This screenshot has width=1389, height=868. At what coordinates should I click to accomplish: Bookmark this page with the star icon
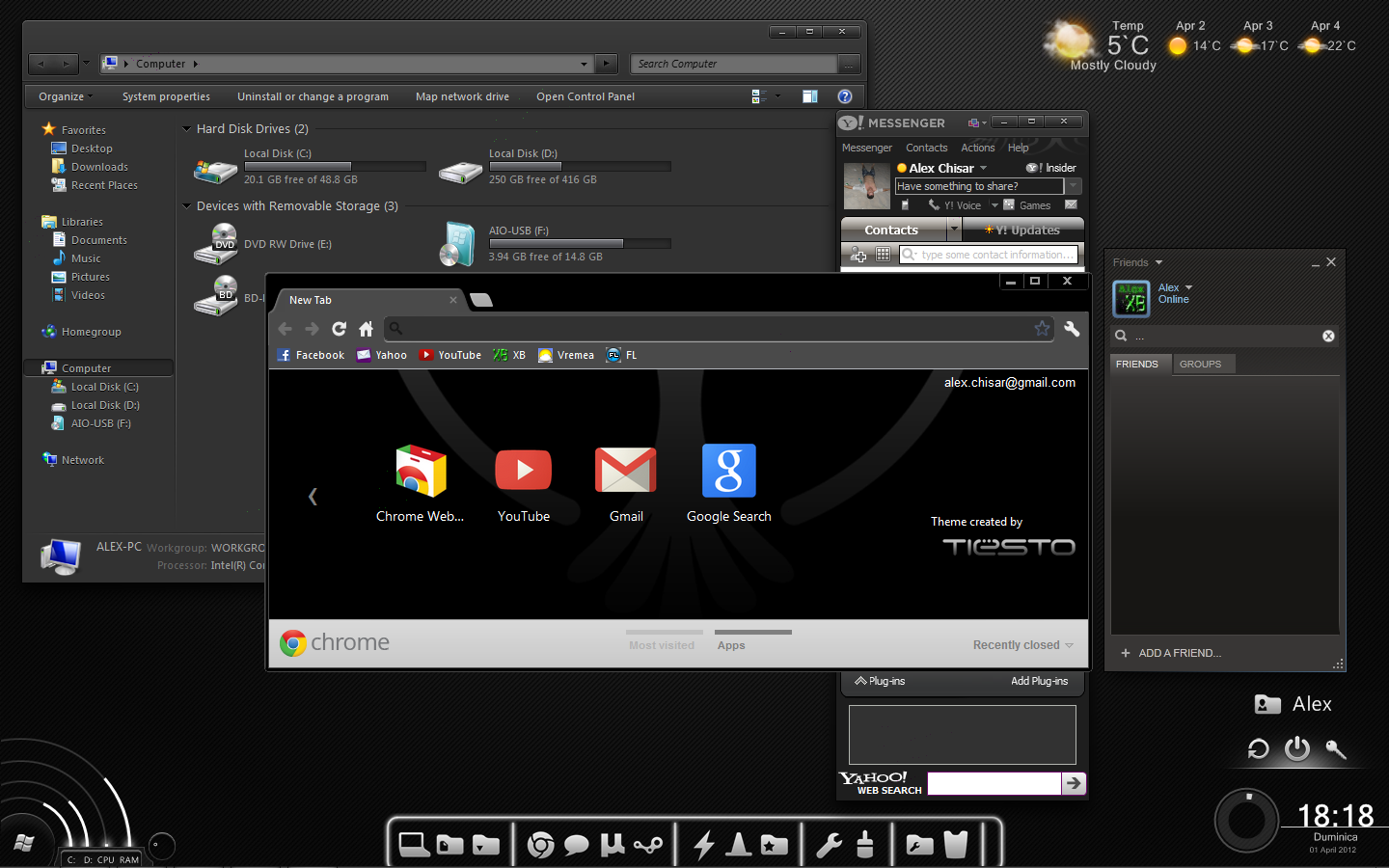[1042, 329]
